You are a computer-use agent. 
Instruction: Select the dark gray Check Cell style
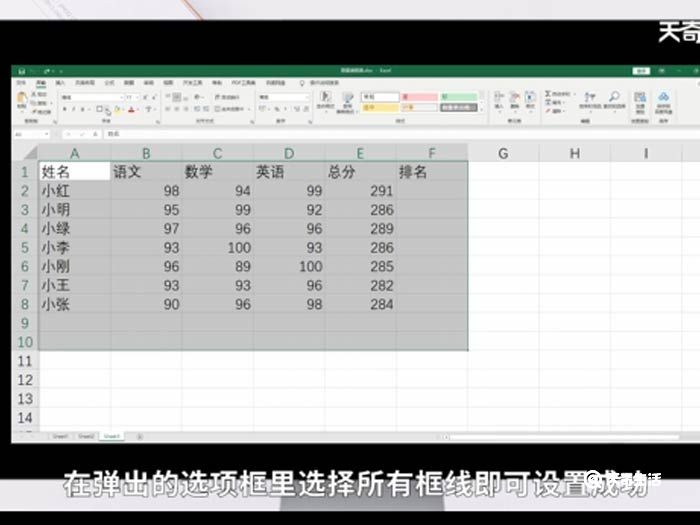pos(458,108)
